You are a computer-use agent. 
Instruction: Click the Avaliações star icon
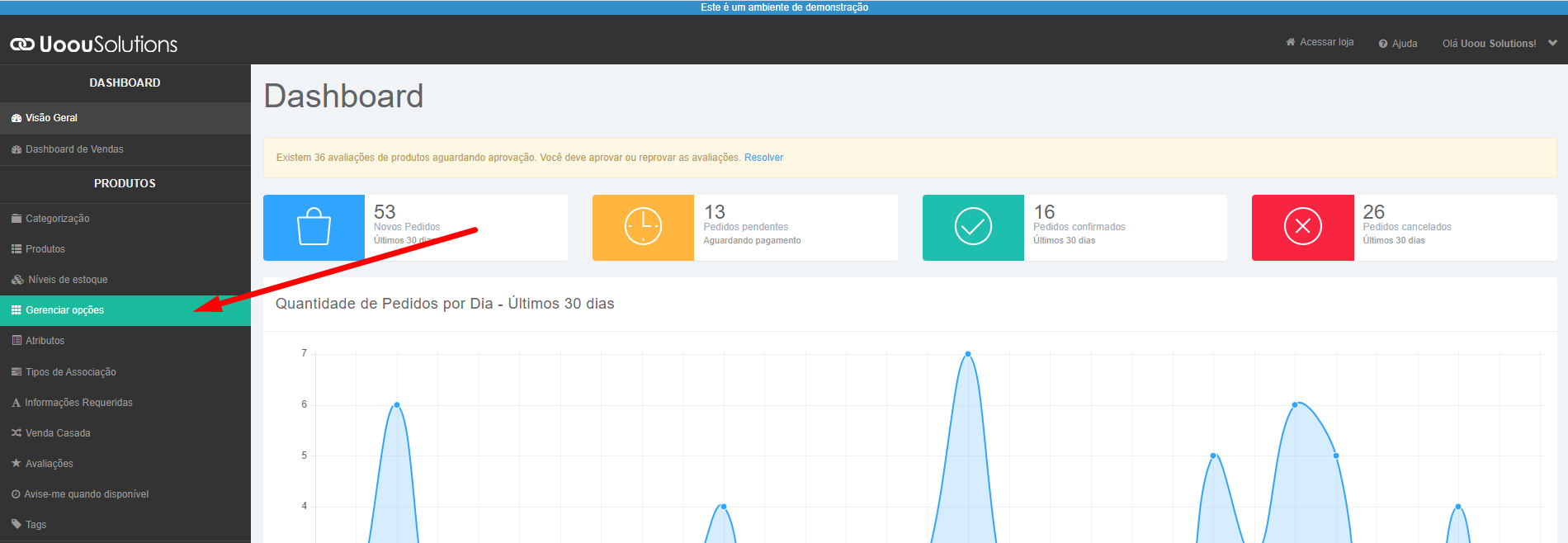(x=17, y=463)
